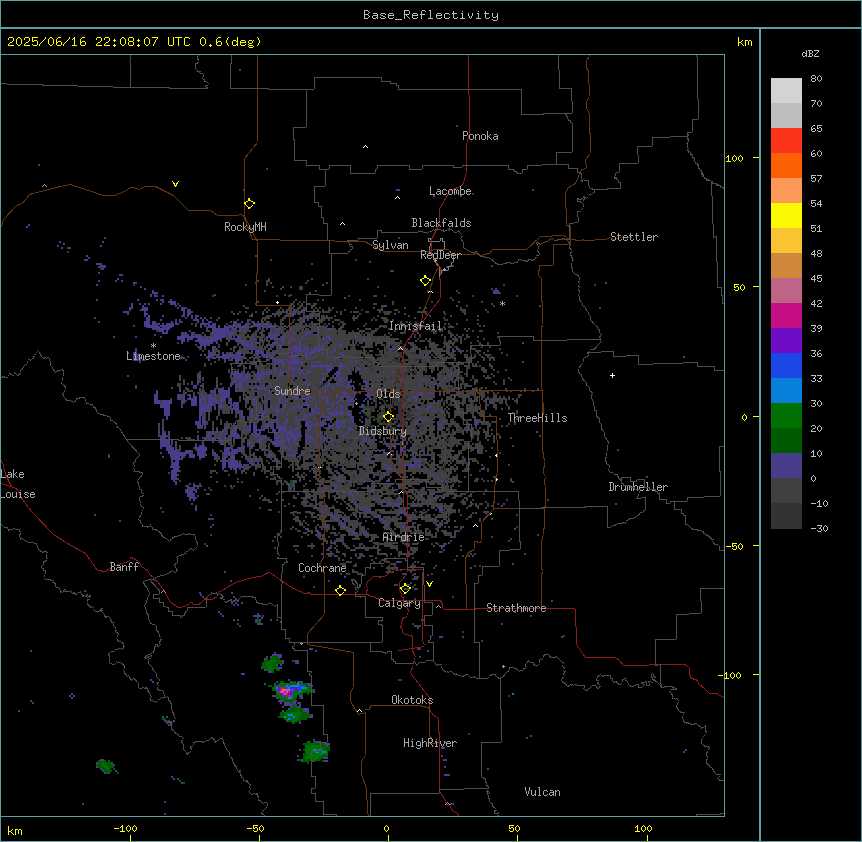Select the yellow diamond marker above Calgary label
This screenshot has width=862, height=842.
coord(405,589)
